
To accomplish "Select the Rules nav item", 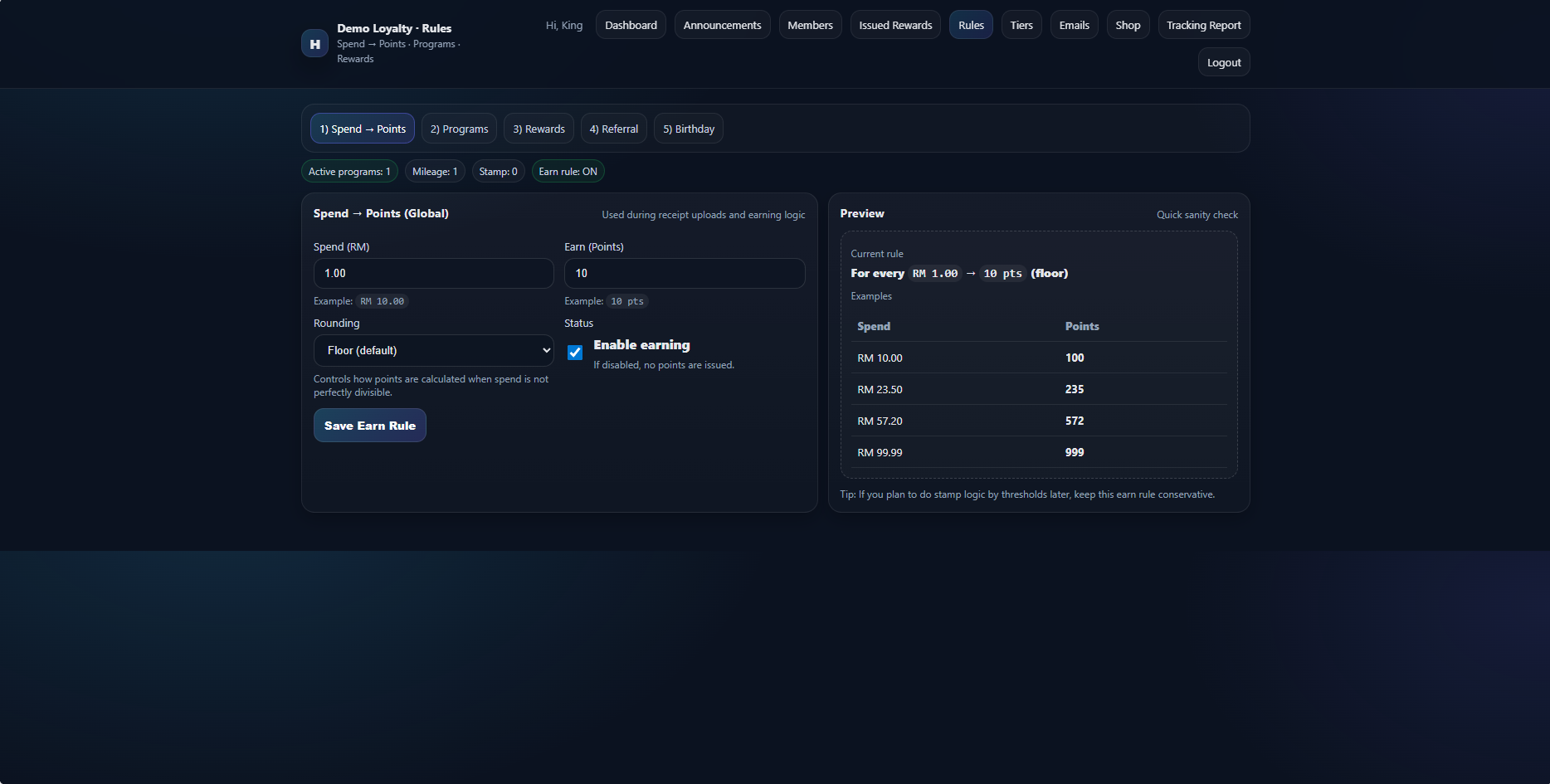I will (971, 25).
